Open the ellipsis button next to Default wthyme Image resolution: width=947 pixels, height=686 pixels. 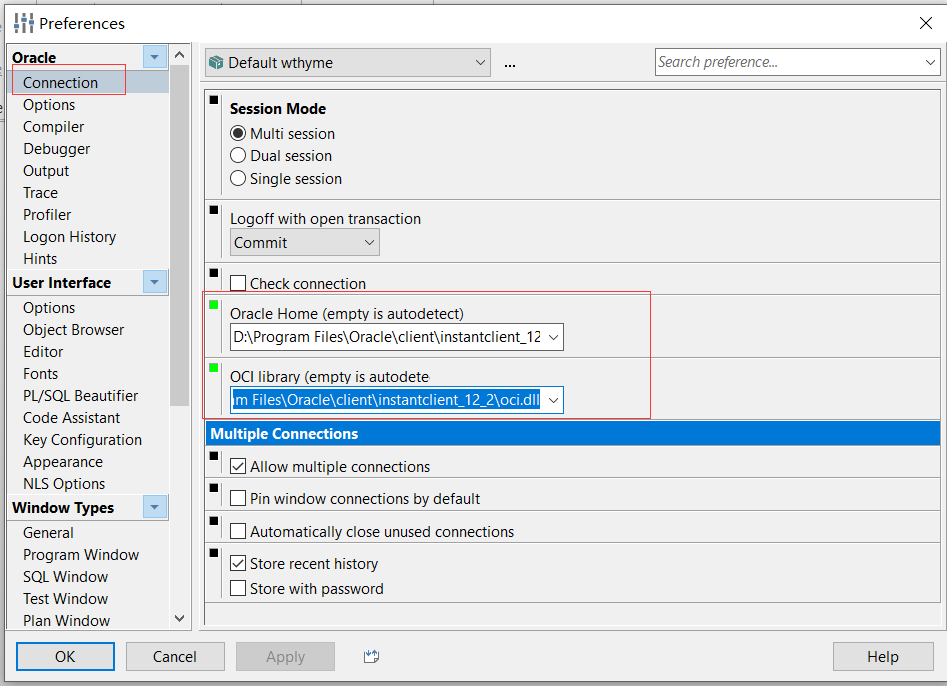click(510, 63)
